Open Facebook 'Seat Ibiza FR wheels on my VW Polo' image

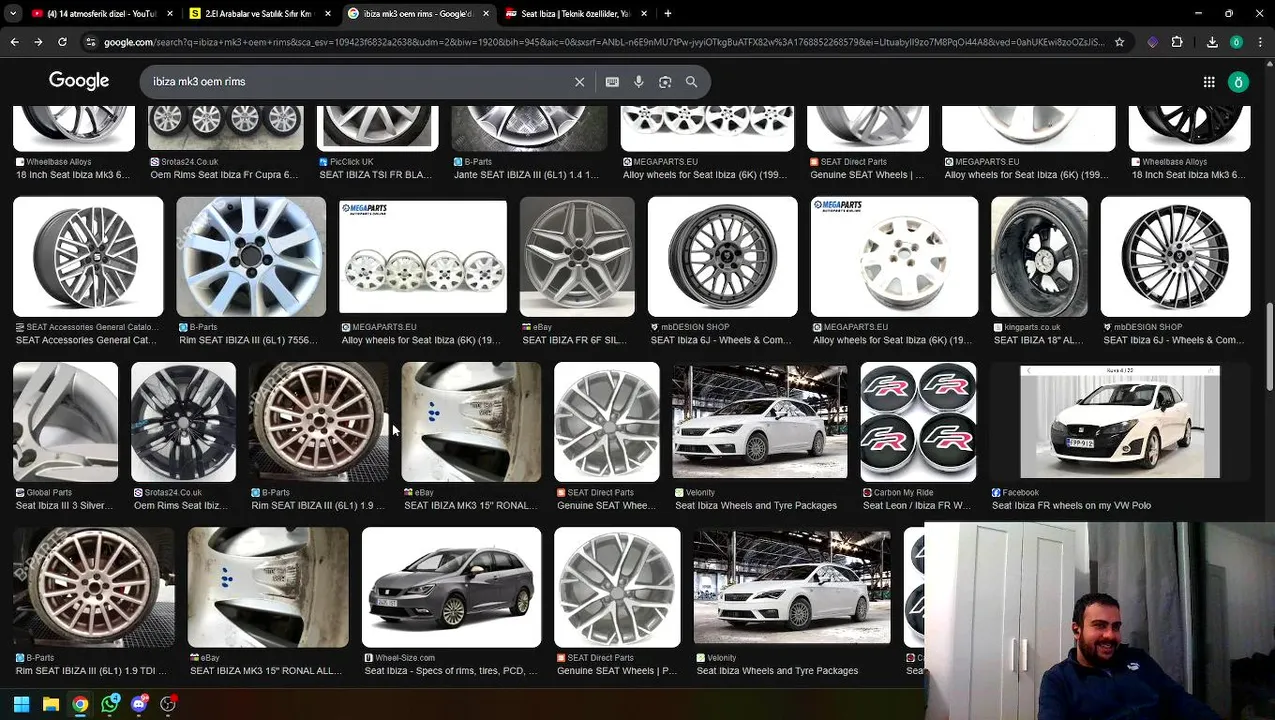[x=1120, y=422]
